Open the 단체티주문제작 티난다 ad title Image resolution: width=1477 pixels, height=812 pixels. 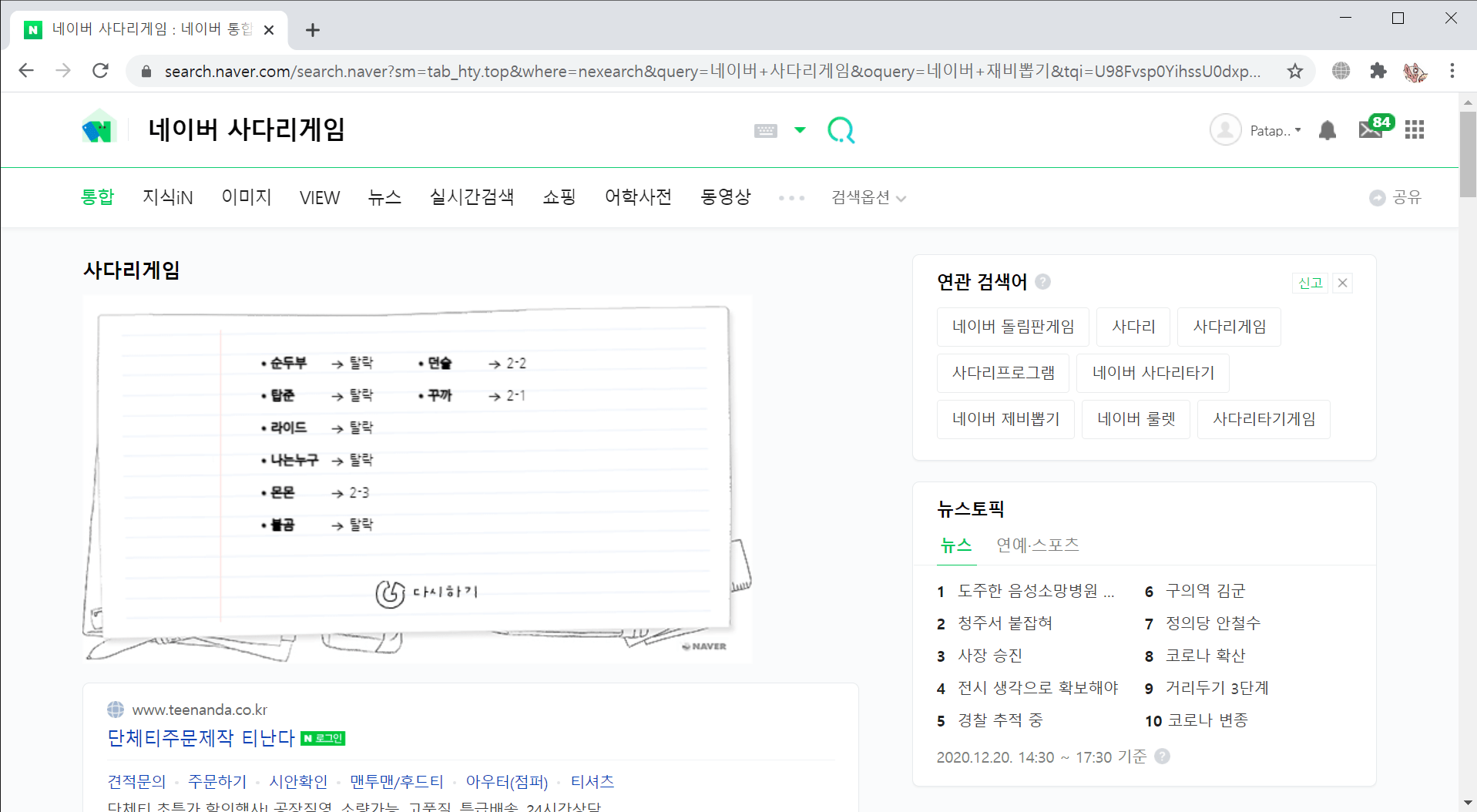tap(200, 738)
